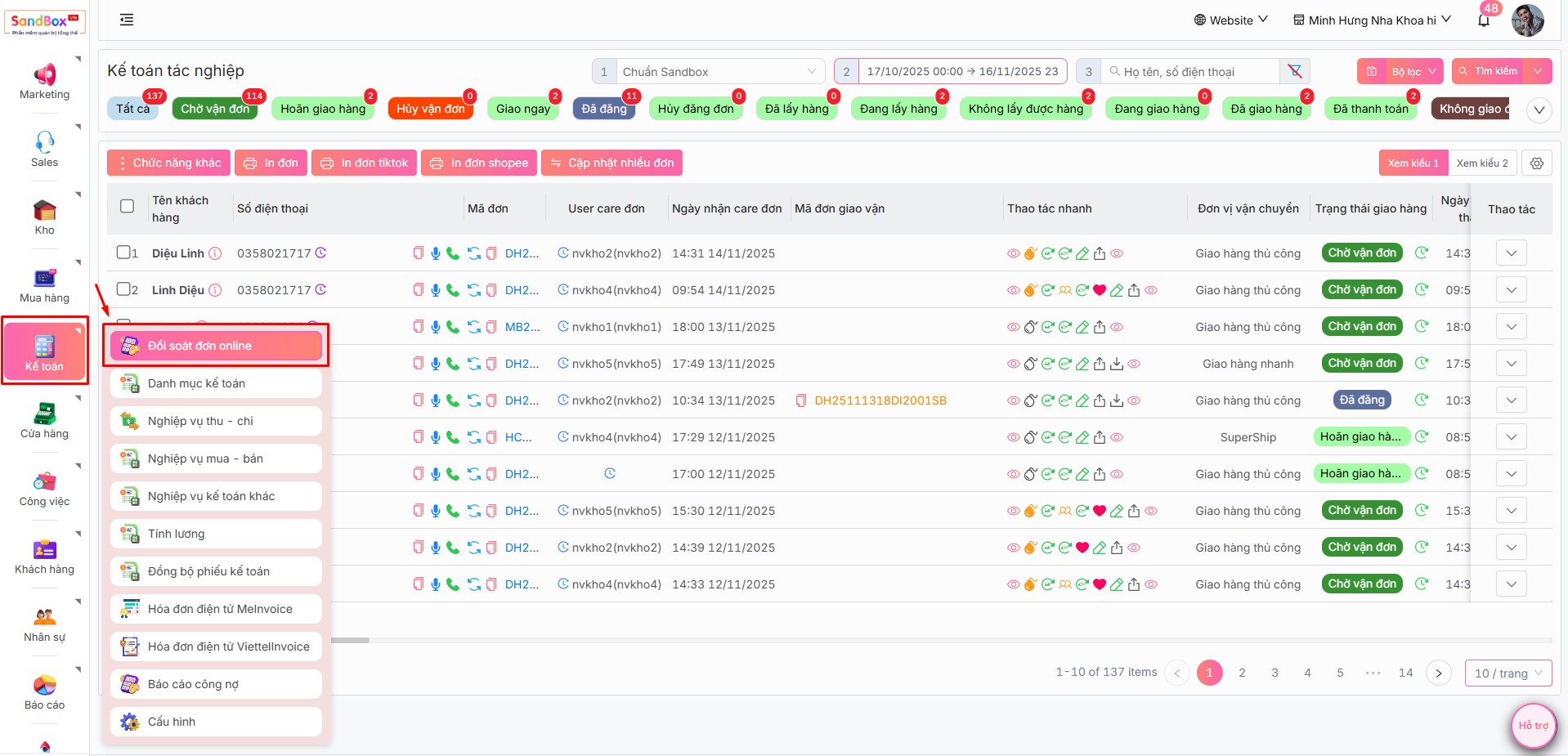Click the In đơn shopee button
Screen dimensions: 1568x756
(x=479, y=163)
